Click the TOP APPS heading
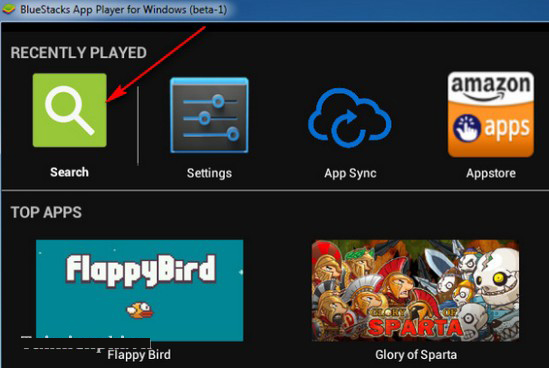Viewport: 549px width, 368px height. 46,212
